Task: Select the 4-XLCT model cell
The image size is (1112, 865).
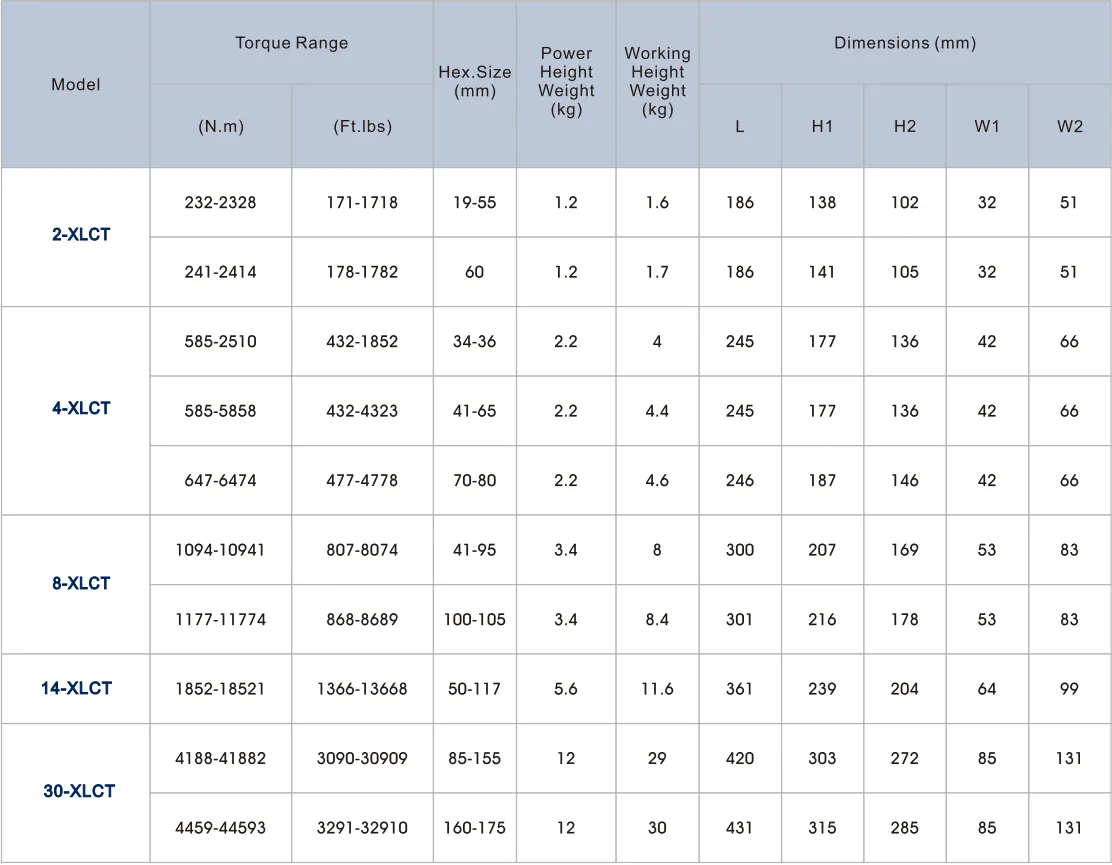Action: click(81, 408)
